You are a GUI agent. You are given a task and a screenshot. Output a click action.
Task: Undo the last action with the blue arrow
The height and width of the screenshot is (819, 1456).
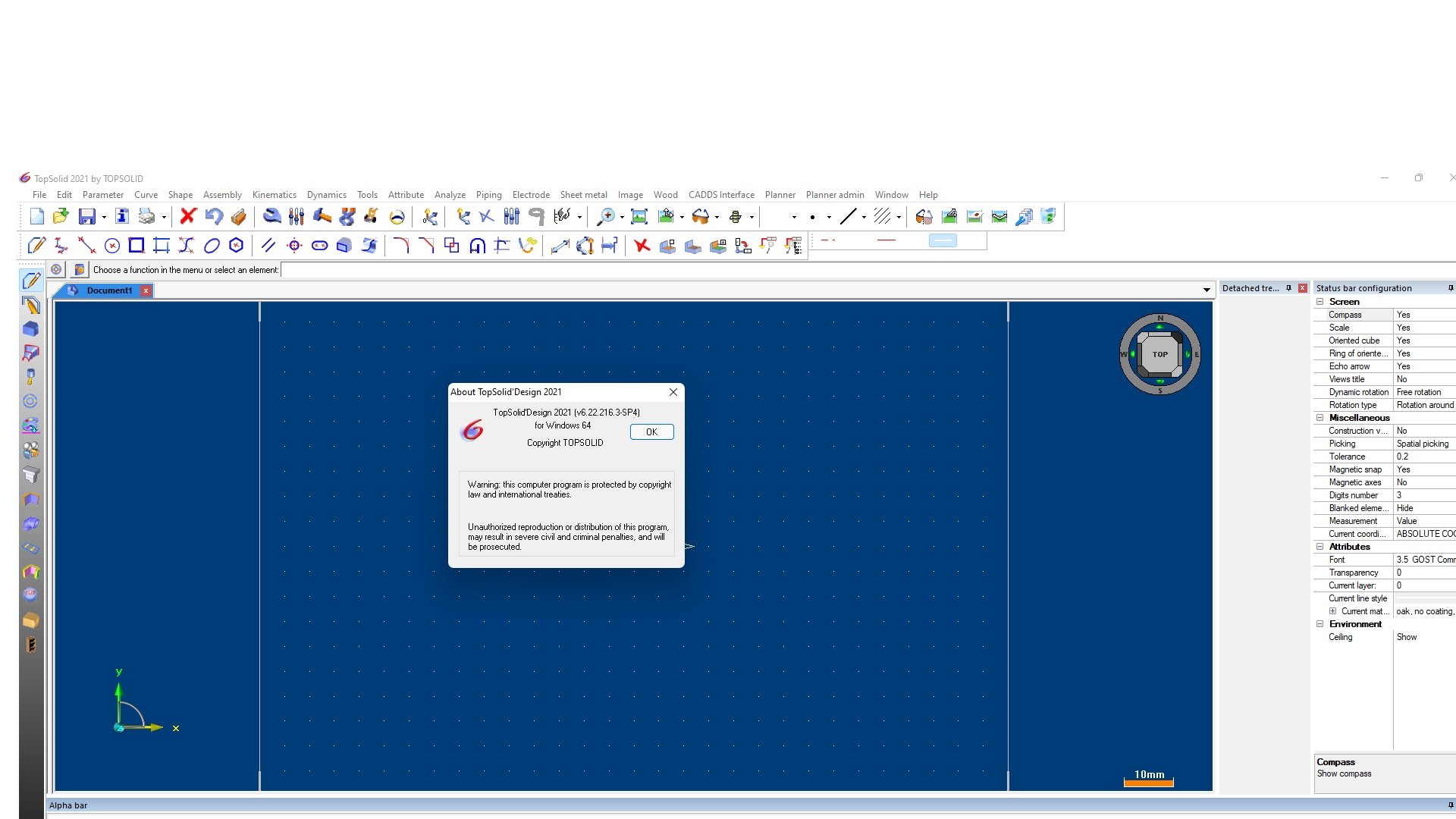tap(214, 217)
